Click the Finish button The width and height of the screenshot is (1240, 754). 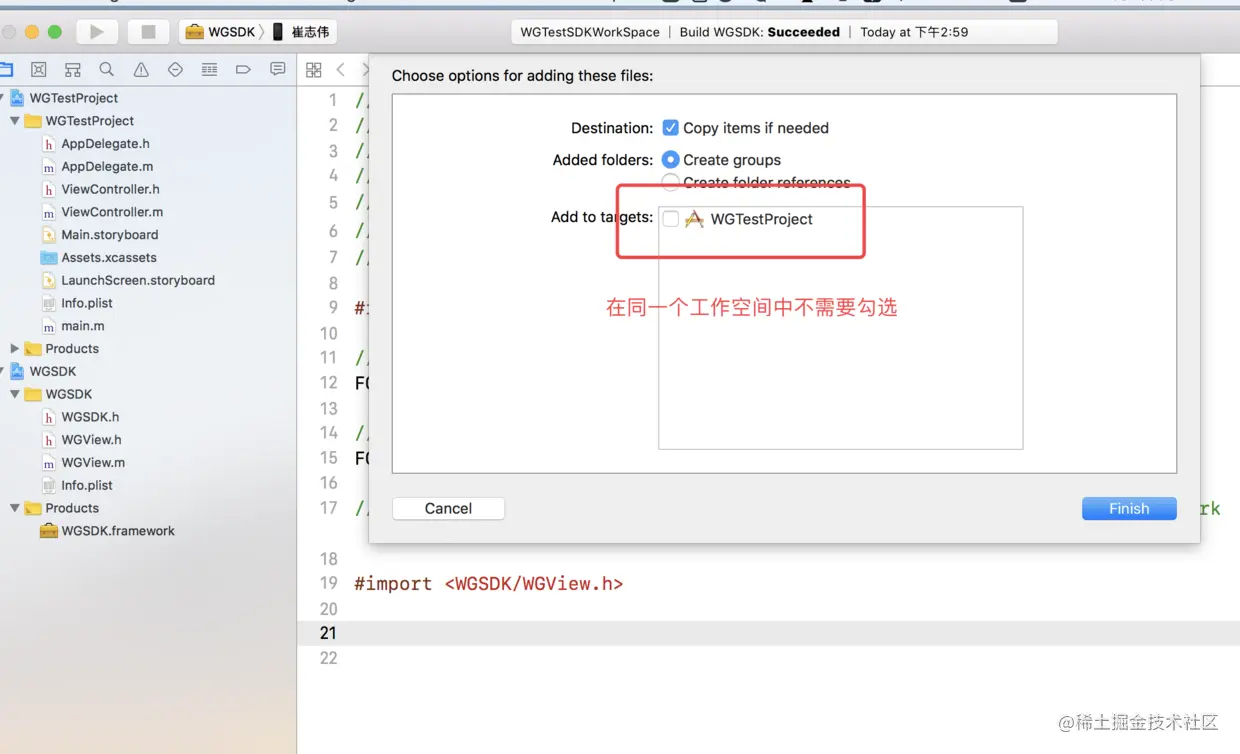click(1129, 508)
